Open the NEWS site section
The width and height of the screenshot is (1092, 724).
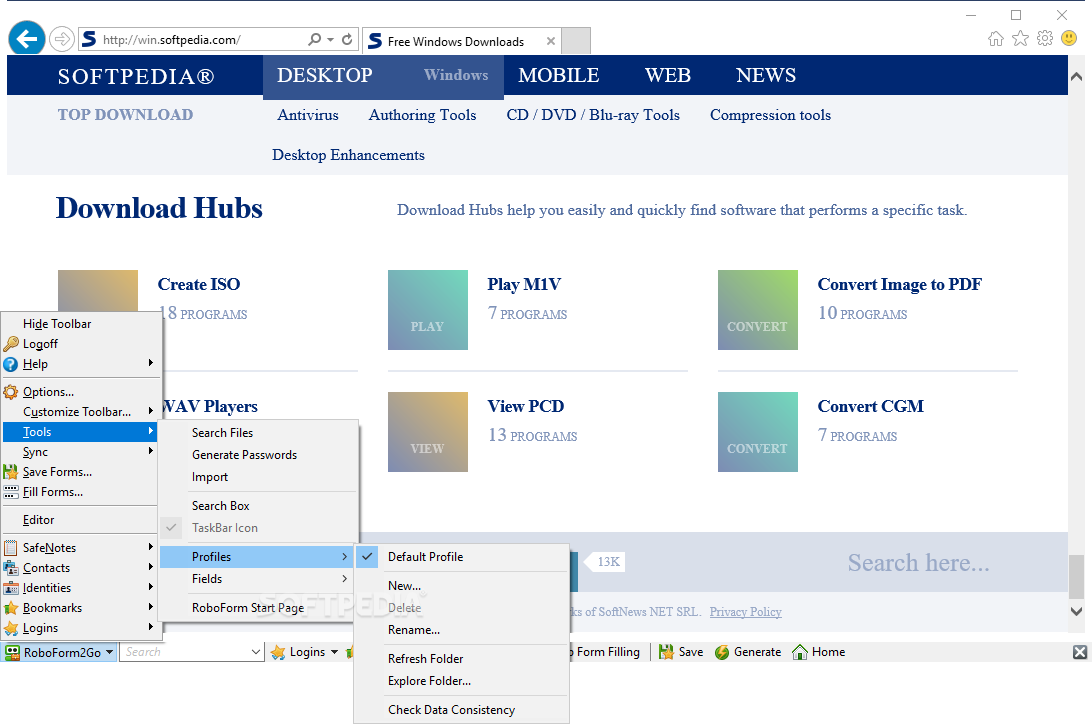pyautogui.click(x=766, y=75)
